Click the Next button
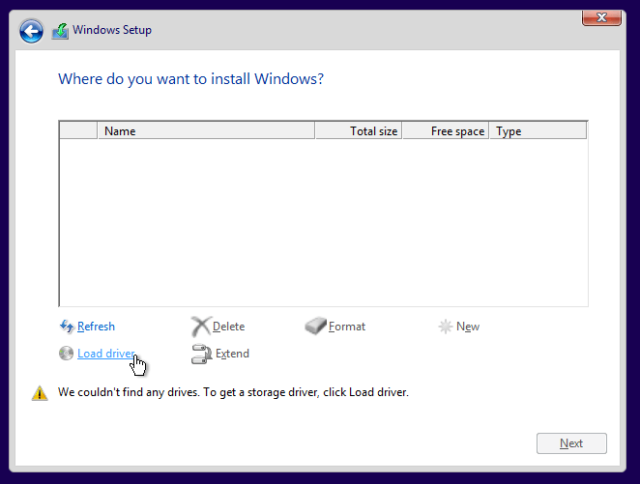The height and width of the screenshot is (484, 640). 571,443
